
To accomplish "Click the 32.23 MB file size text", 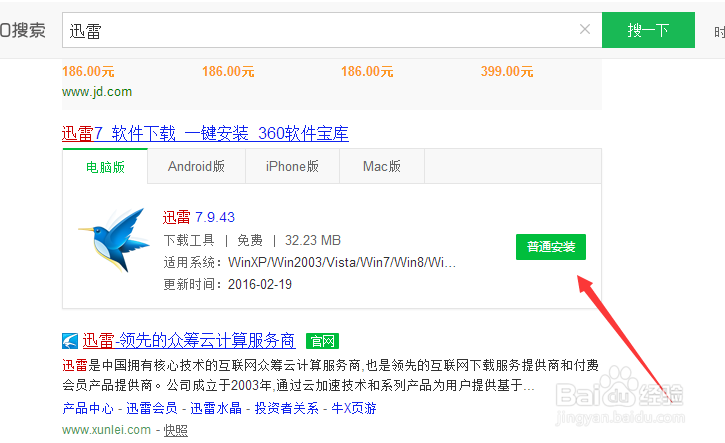I will (x=313, y=240).
